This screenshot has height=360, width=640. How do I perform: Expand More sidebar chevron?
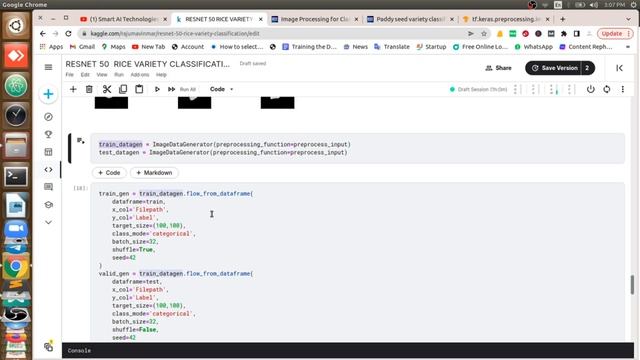click(48, 222)
